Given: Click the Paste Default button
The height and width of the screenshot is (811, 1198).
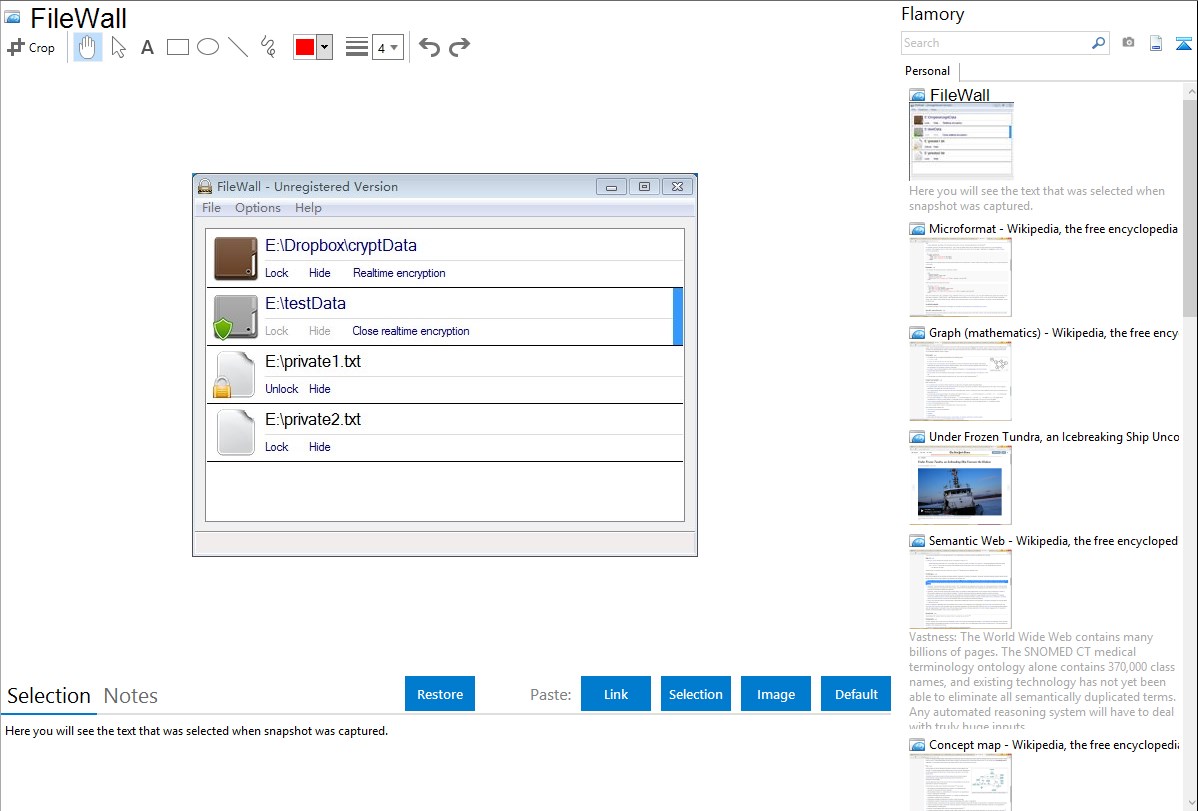Looking at the screenshot, I should [856, 694].
